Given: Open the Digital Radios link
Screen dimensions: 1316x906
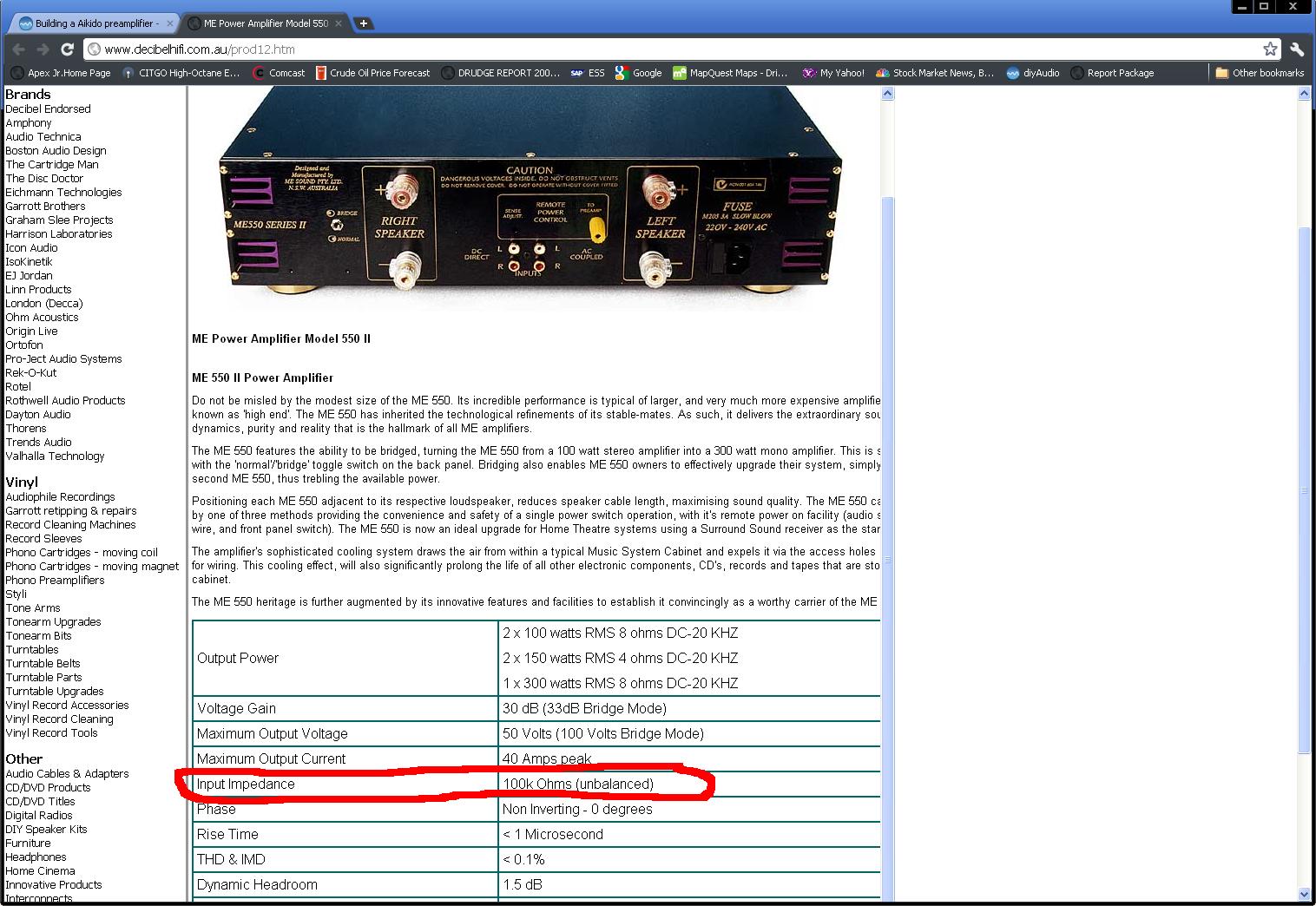Looking at the screenshot, I should point(39,815).
